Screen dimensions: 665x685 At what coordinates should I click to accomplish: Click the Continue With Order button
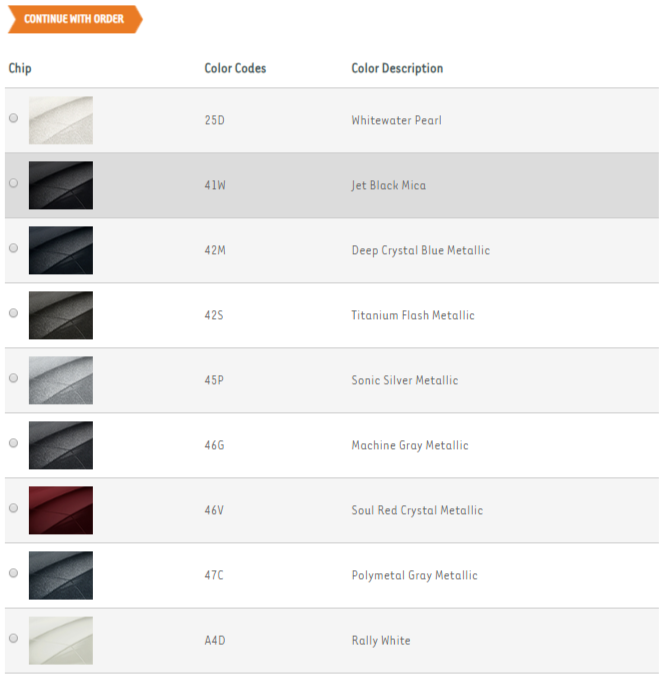click(74, 19)
